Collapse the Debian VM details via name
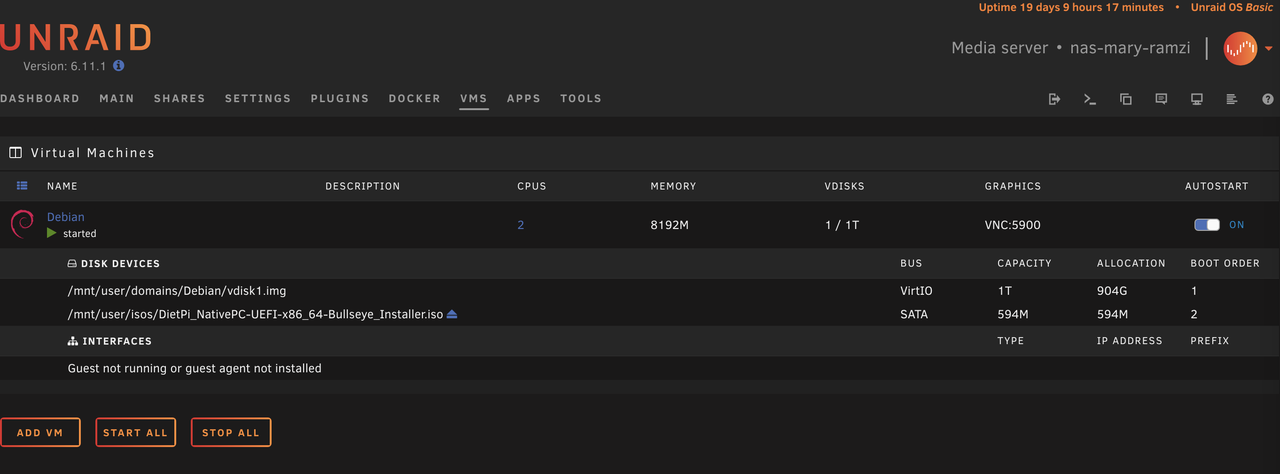 click(x=66, y=217)
